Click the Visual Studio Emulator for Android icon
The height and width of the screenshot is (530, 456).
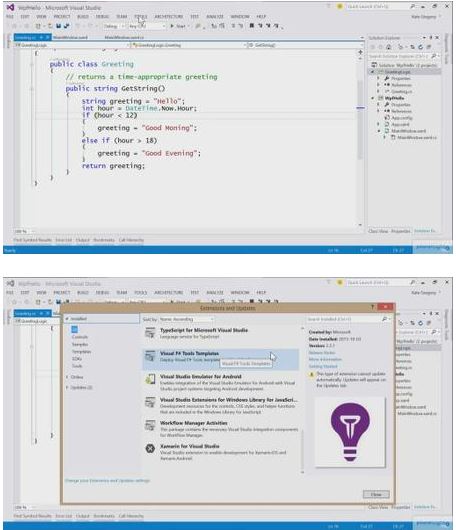150,379
